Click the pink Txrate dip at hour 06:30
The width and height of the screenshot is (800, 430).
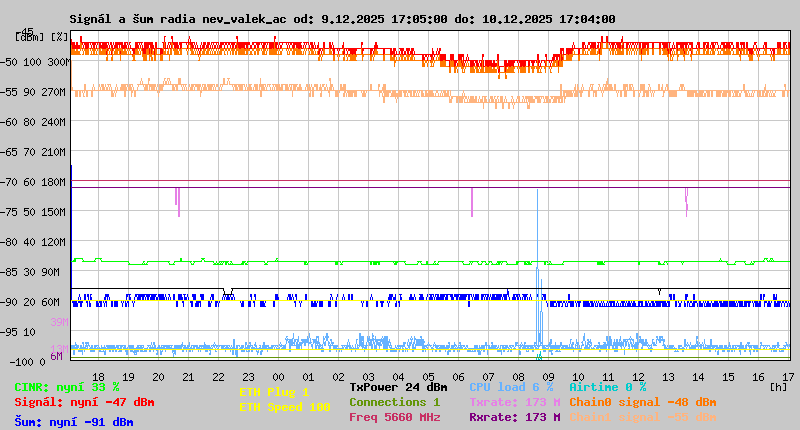click(472, 202)
